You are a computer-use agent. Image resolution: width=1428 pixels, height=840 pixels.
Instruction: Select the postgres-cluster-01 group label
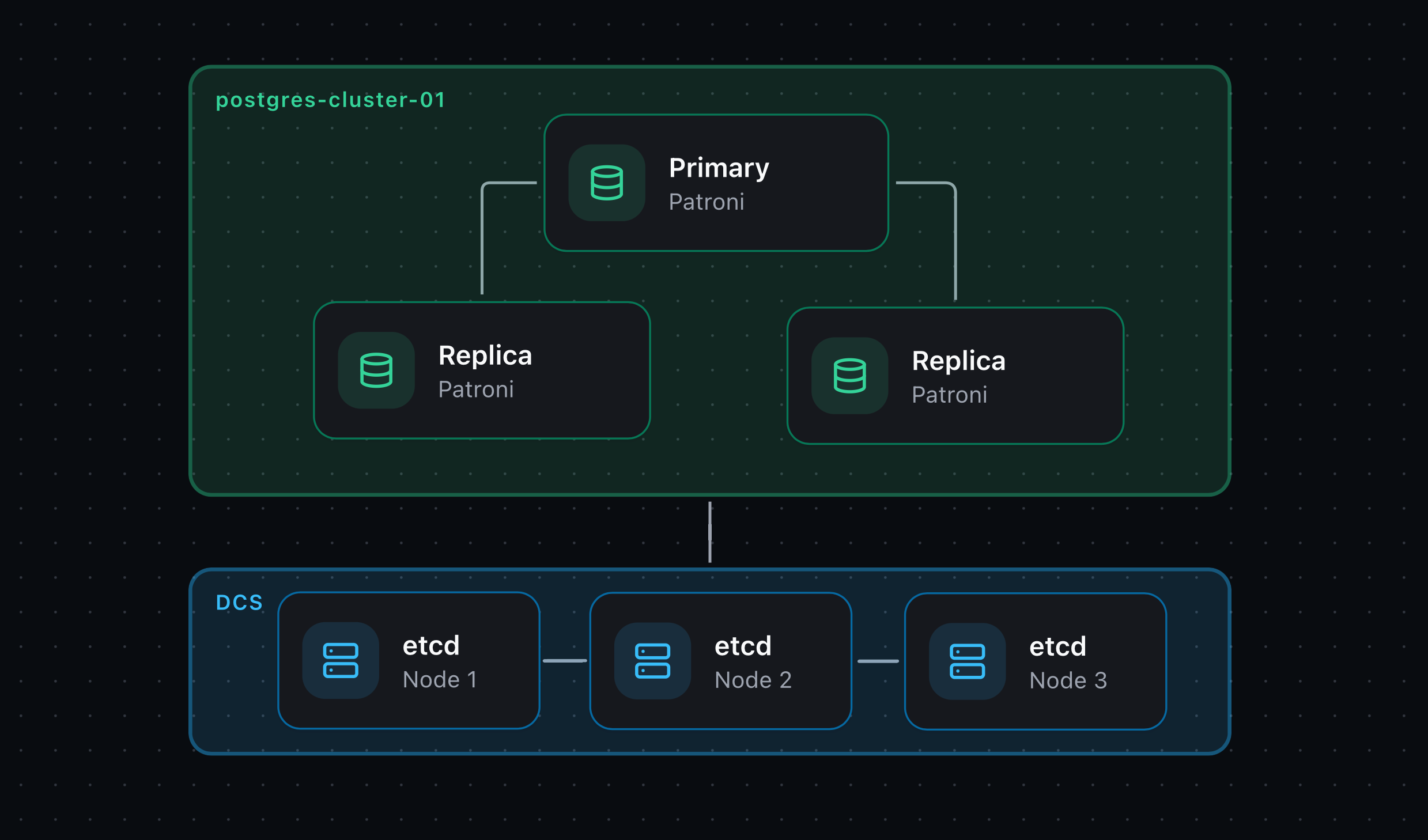click(330, 100)
